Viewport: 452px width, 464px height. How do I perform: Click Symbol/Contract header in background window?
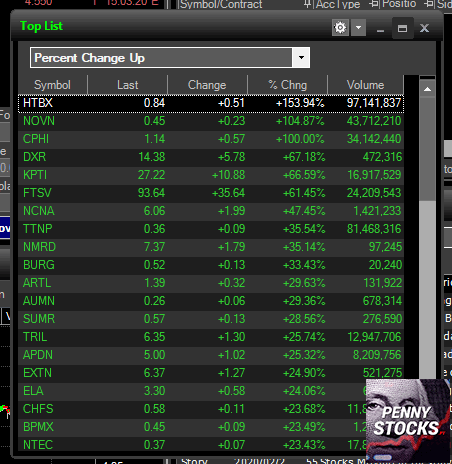pos(221,5)
